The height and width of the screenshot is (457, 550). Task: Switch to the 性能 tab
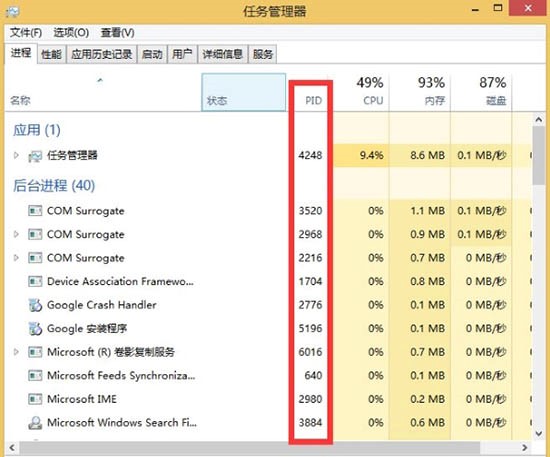52,54
